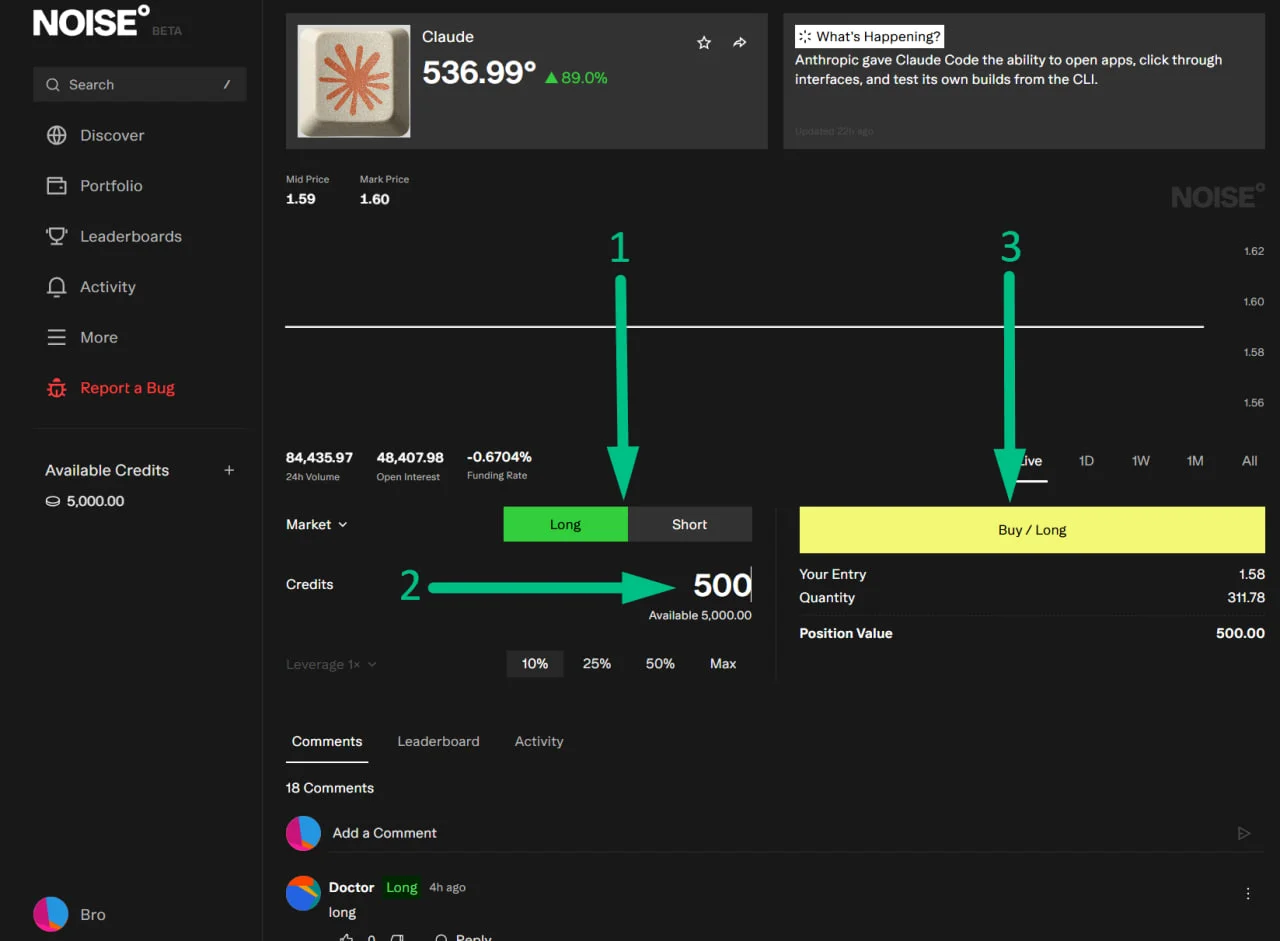The height and width of the screenshot is (941, 1280).
Task: Click the Credits amount input field
Action: (620, 585)
